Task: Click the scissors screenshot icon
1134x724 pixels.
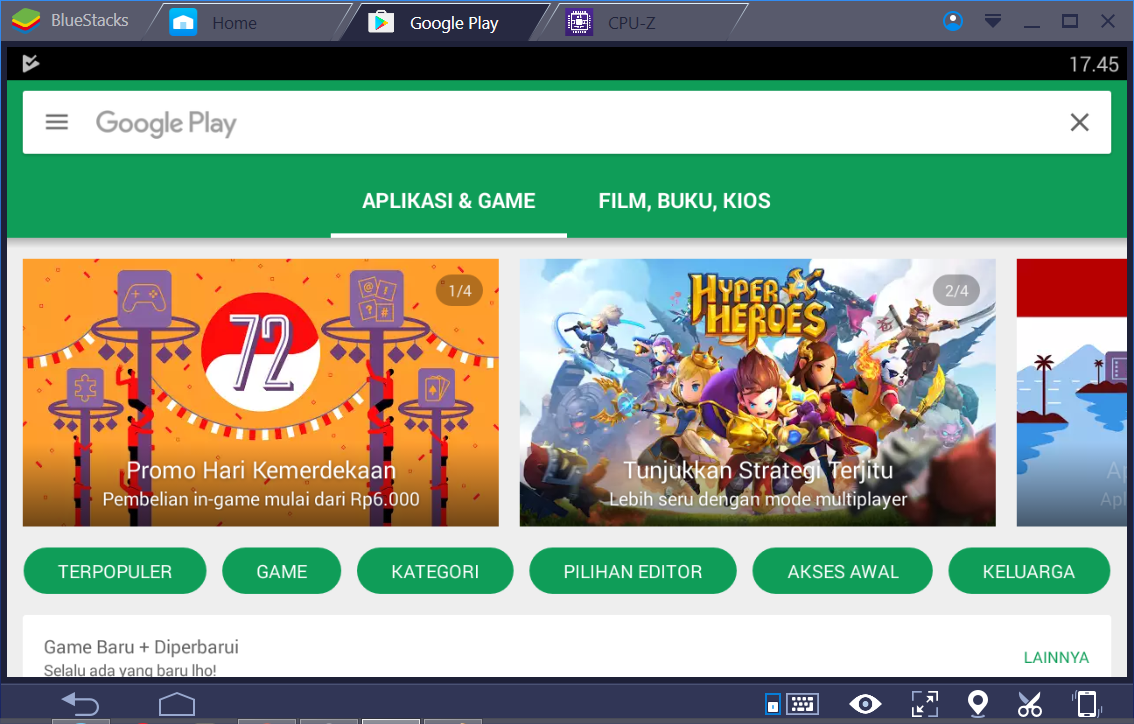Action: 1029,703
